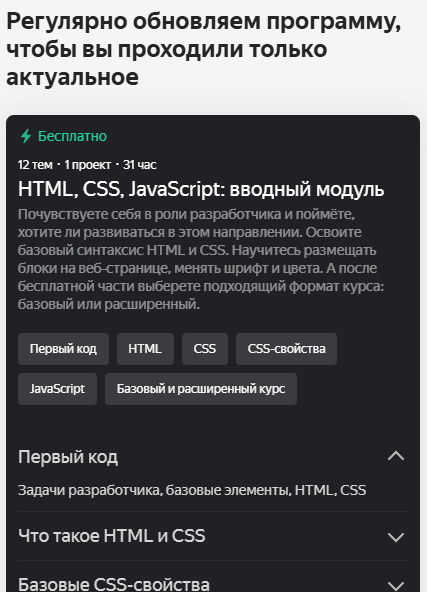Expand Базовые CSS-свойства section arrow

pos(396,586)
